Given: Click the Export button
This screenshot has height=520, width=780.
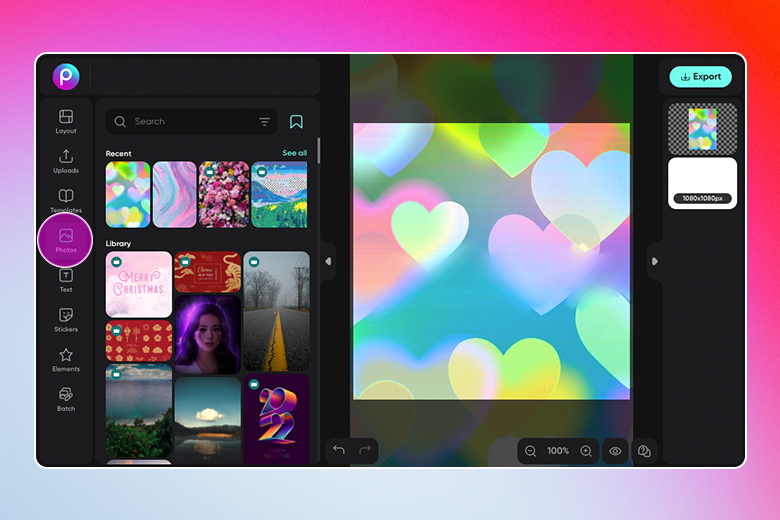Looking at the screenshot, I should (700, 77).
